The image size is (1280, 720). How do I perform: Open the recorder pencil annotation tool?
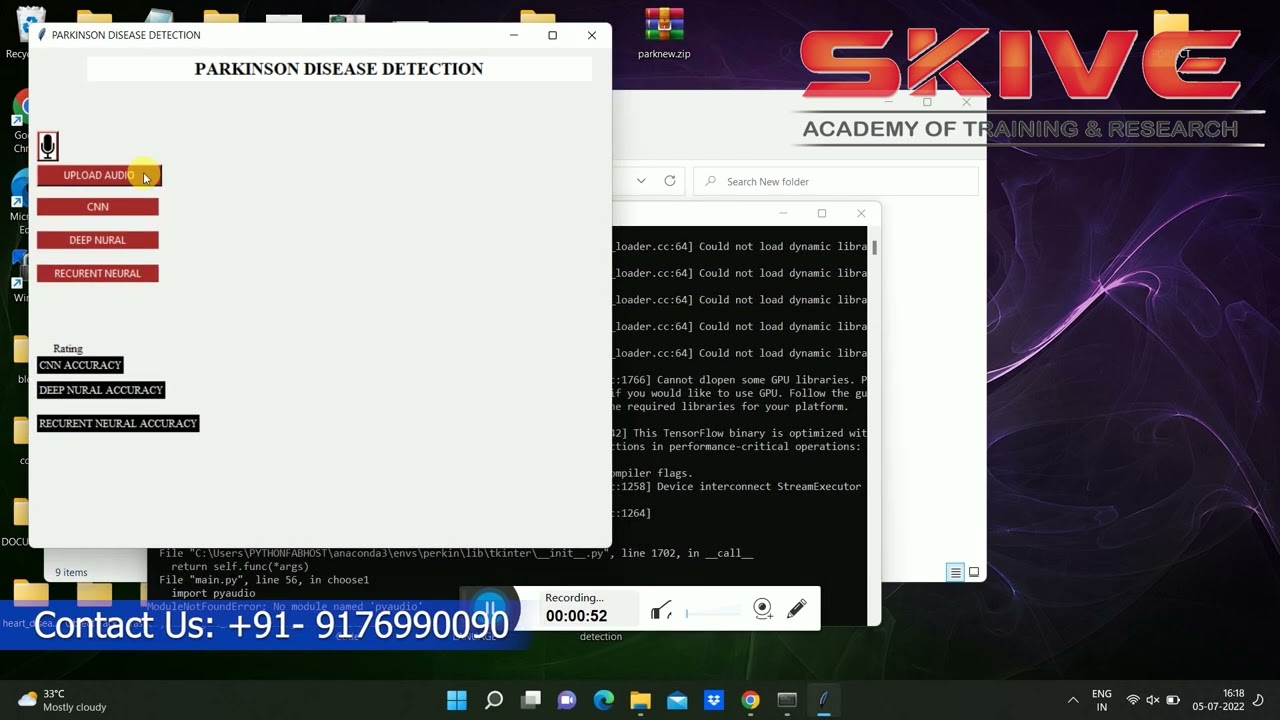(x=797, y=609)
